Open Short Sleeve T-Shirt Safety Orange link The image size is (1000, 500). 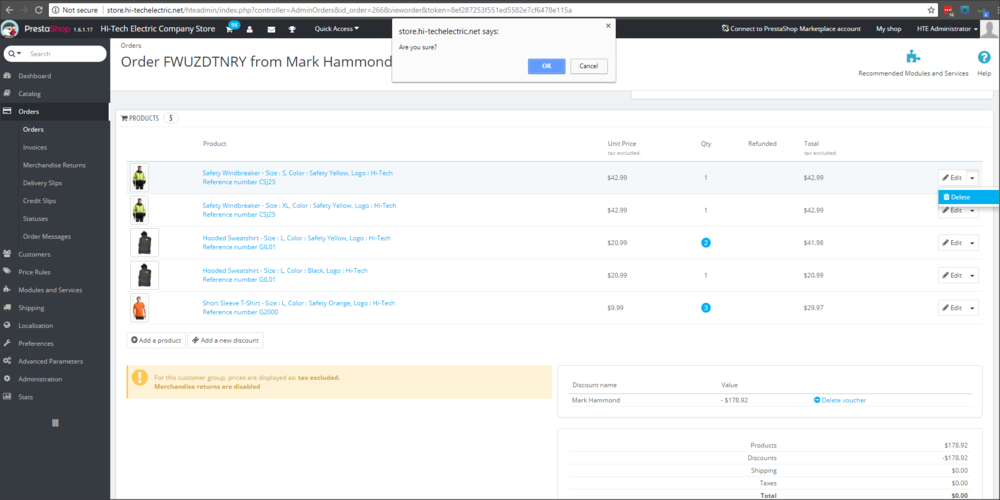[298, 303]
